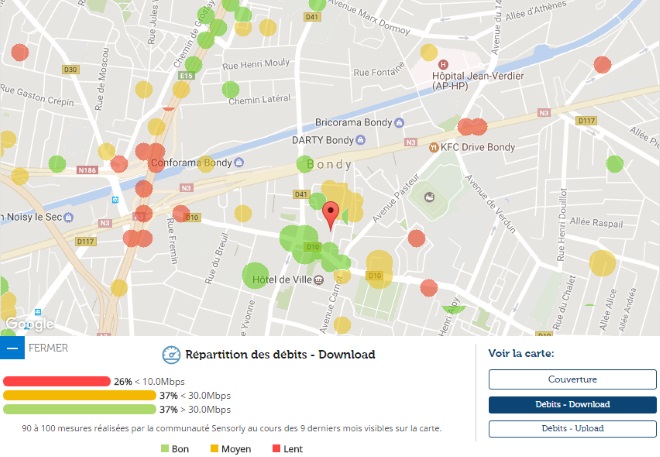Image resolution: width=660 pixels, height=457 pixels.
Task: Click the red Lent legend swatch
Action: coord(274,449)
